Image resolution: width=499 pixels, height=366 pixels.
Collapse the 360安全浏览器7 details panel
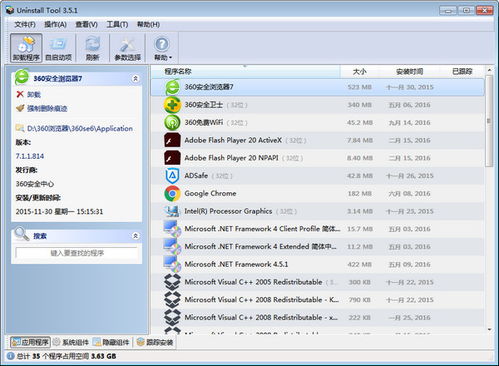[135, 79]
